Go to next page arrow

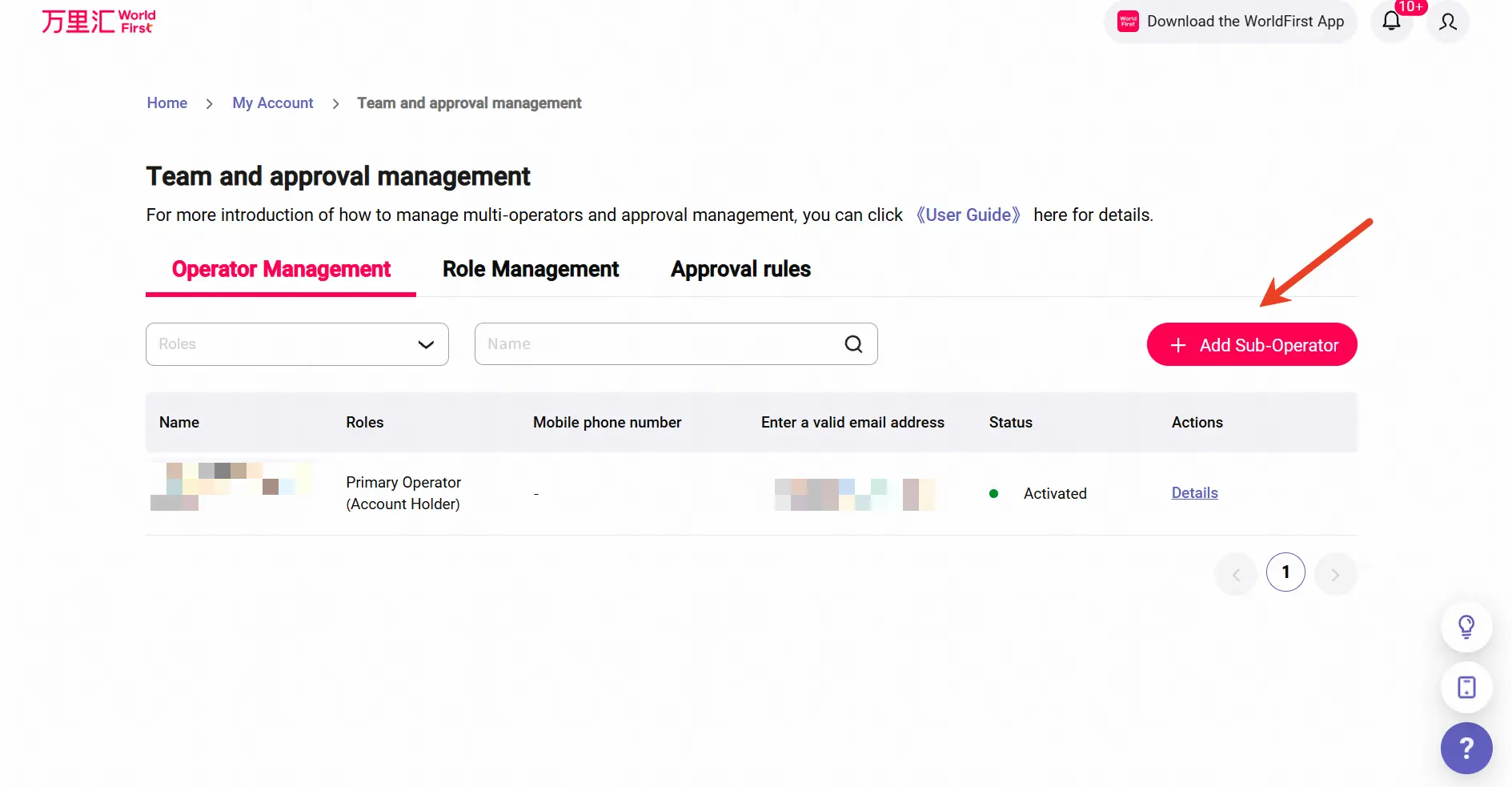point(1335,574)
